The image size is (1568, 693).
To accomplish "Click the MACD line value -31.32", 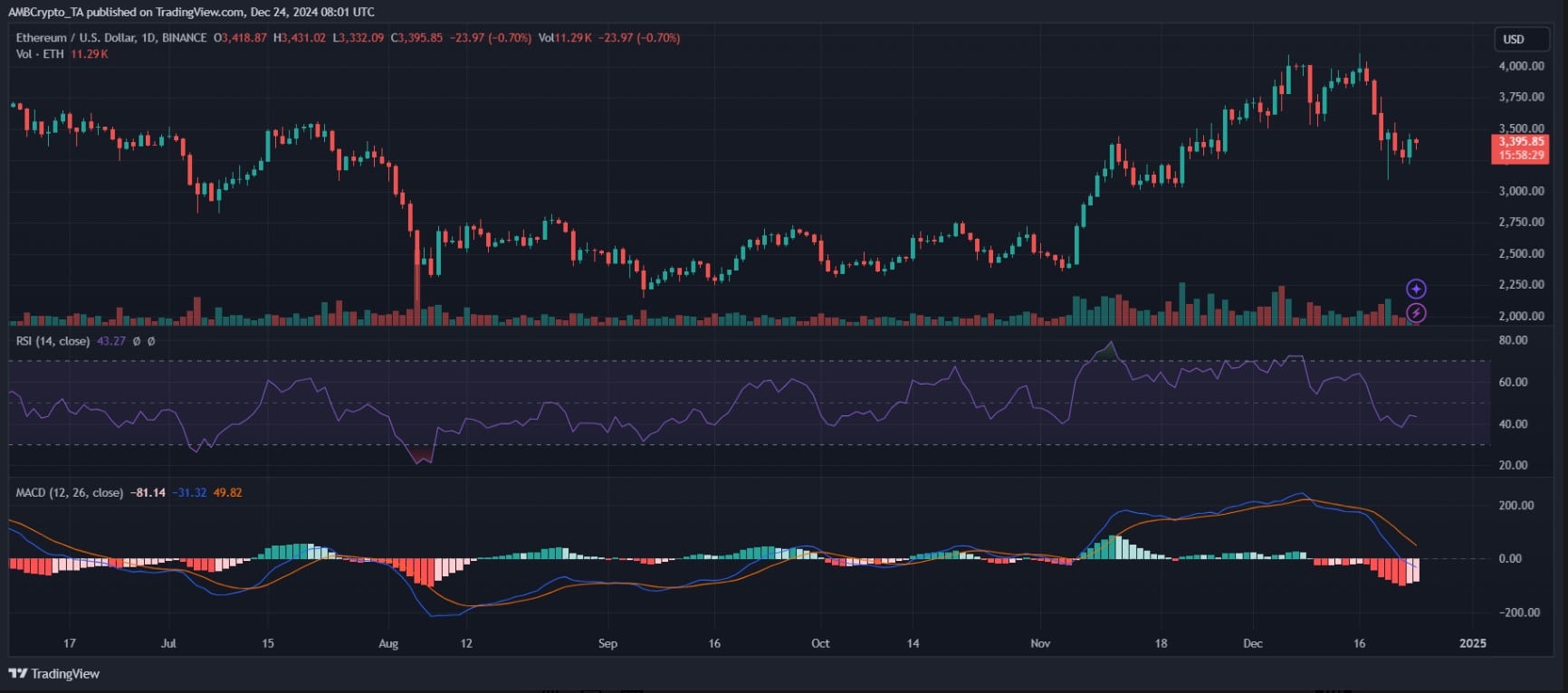I will pos(189,493).
